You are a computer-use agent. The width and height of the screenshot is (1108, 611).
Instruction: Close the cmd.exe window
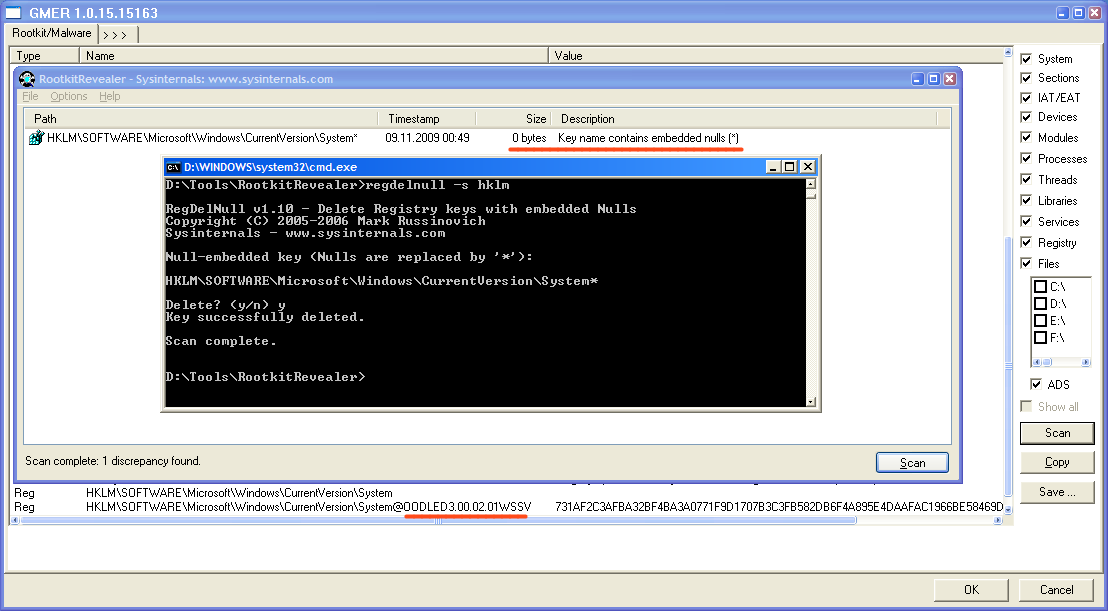(808, 167)
